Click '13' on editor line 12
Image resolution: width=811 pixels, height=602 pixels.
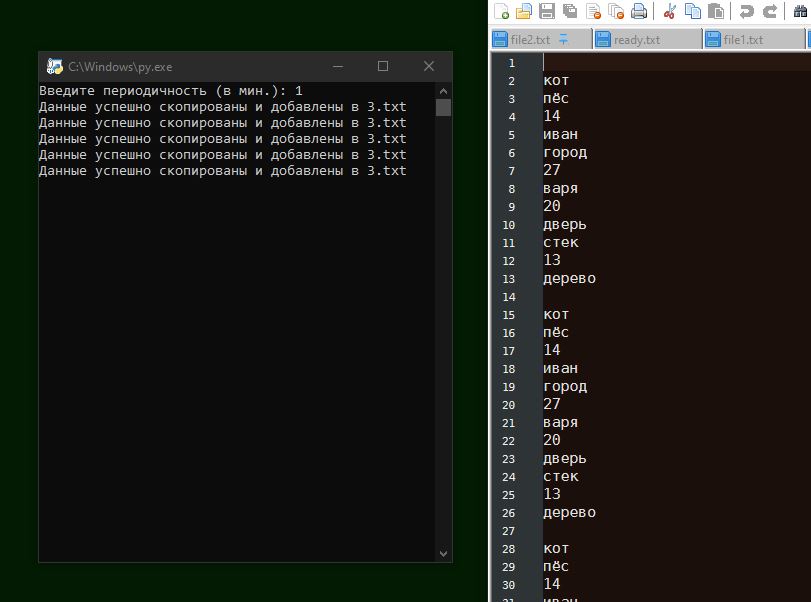click(x=552, y=260)
